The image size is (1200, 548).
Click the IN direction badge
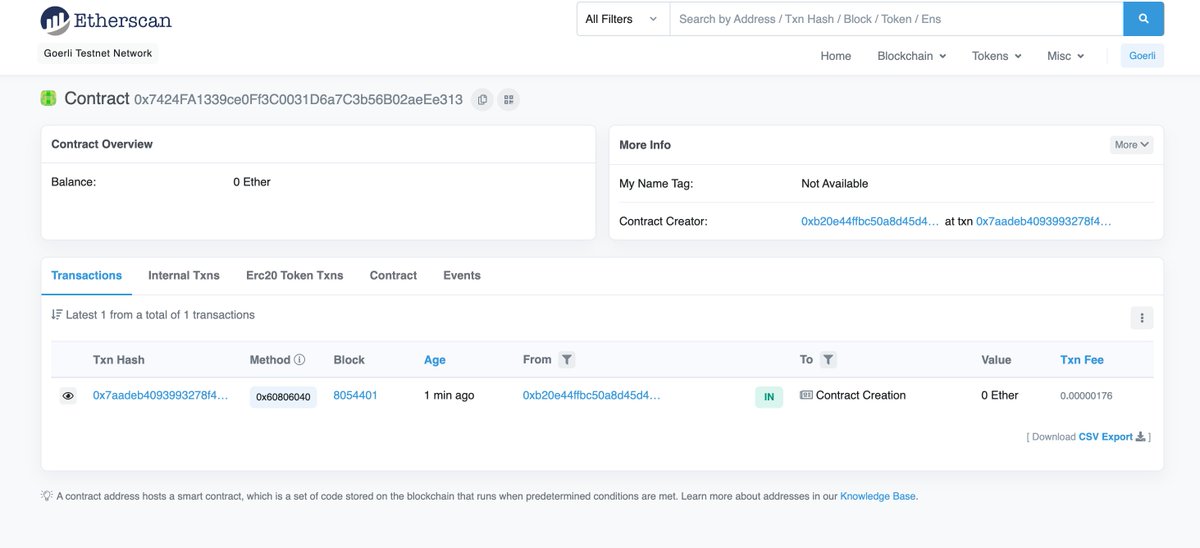(768, 397)
